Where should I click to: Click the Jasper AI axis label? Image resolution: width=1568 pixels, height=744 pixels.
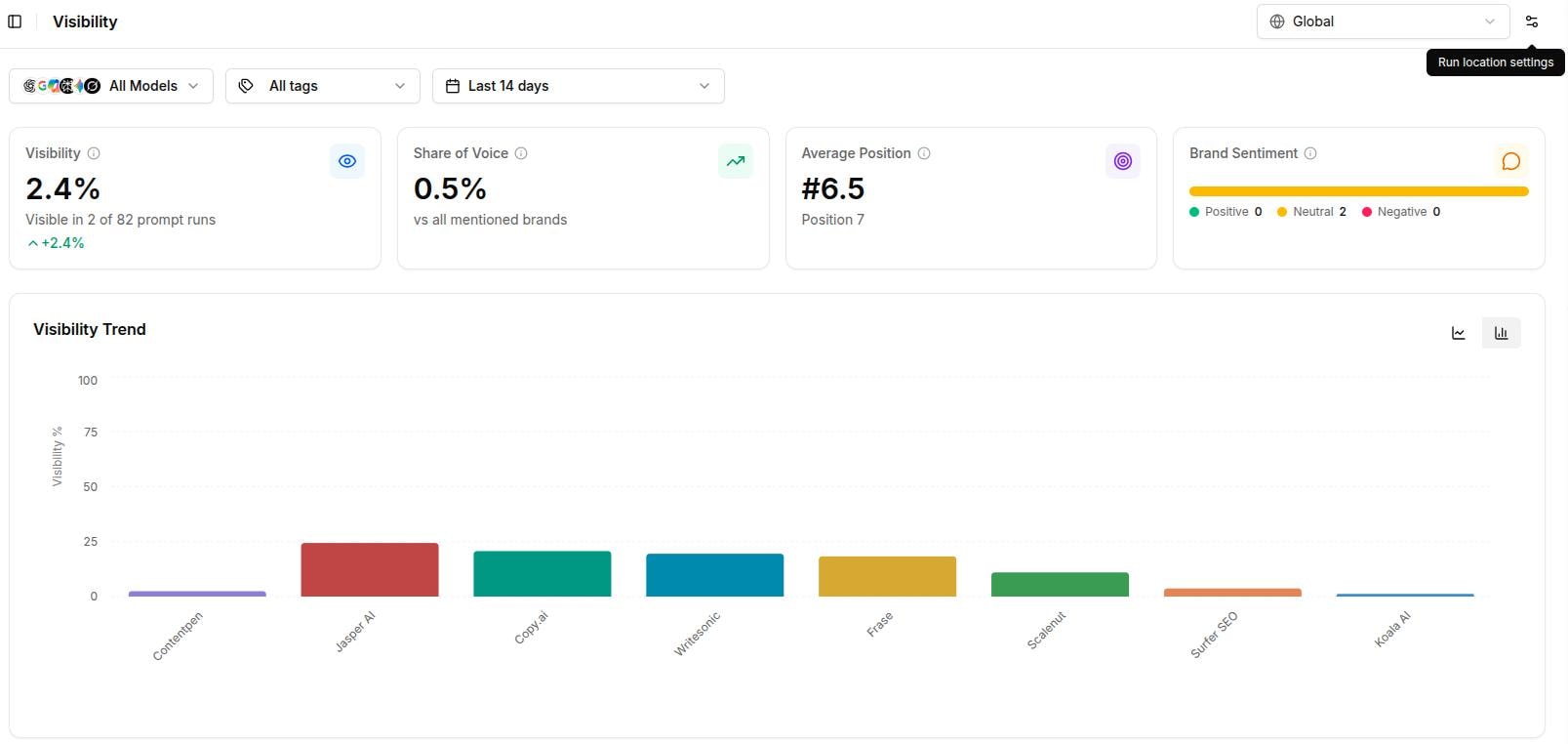pos(354,632)
